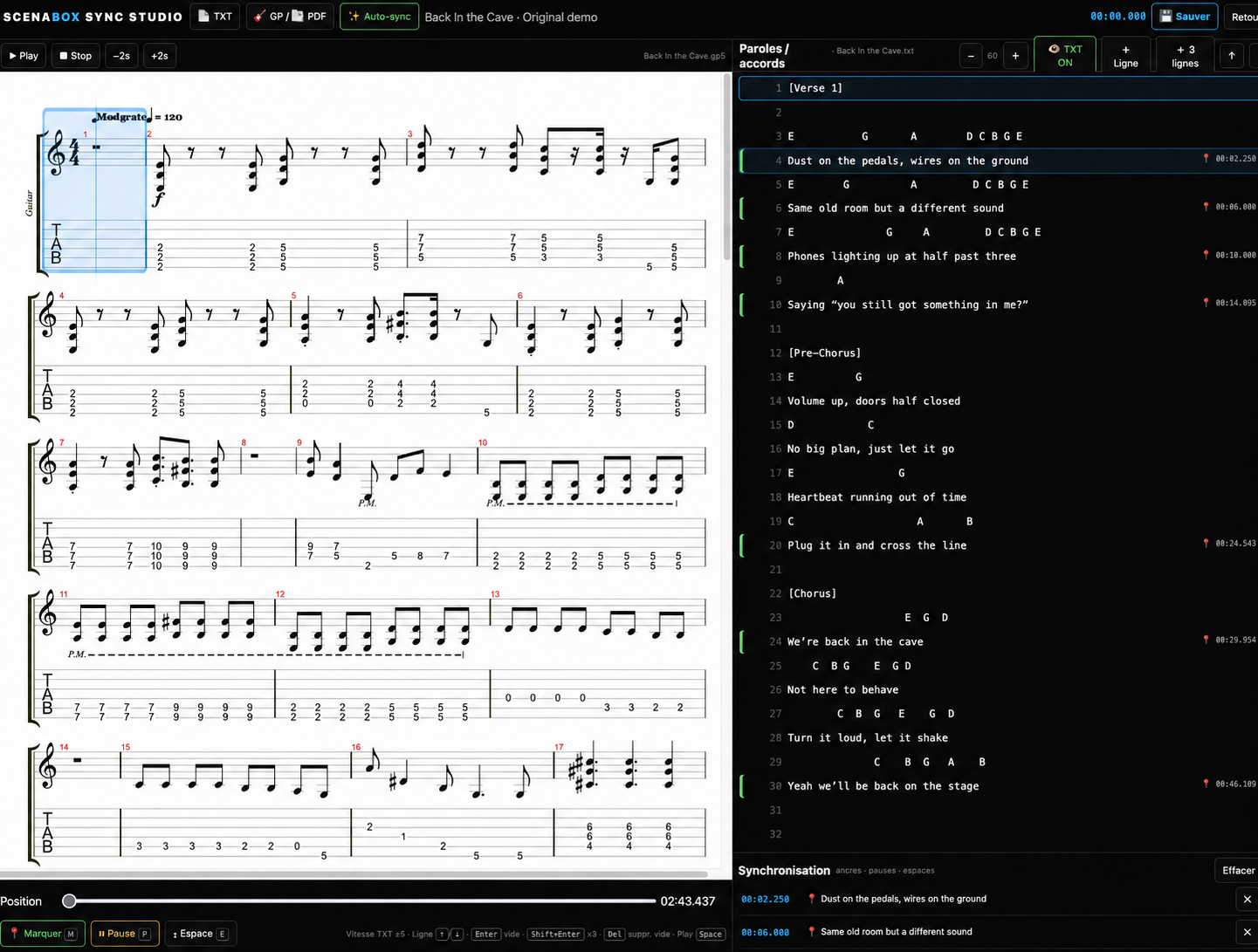Select the [Verse 1] line

click(998, 88)
